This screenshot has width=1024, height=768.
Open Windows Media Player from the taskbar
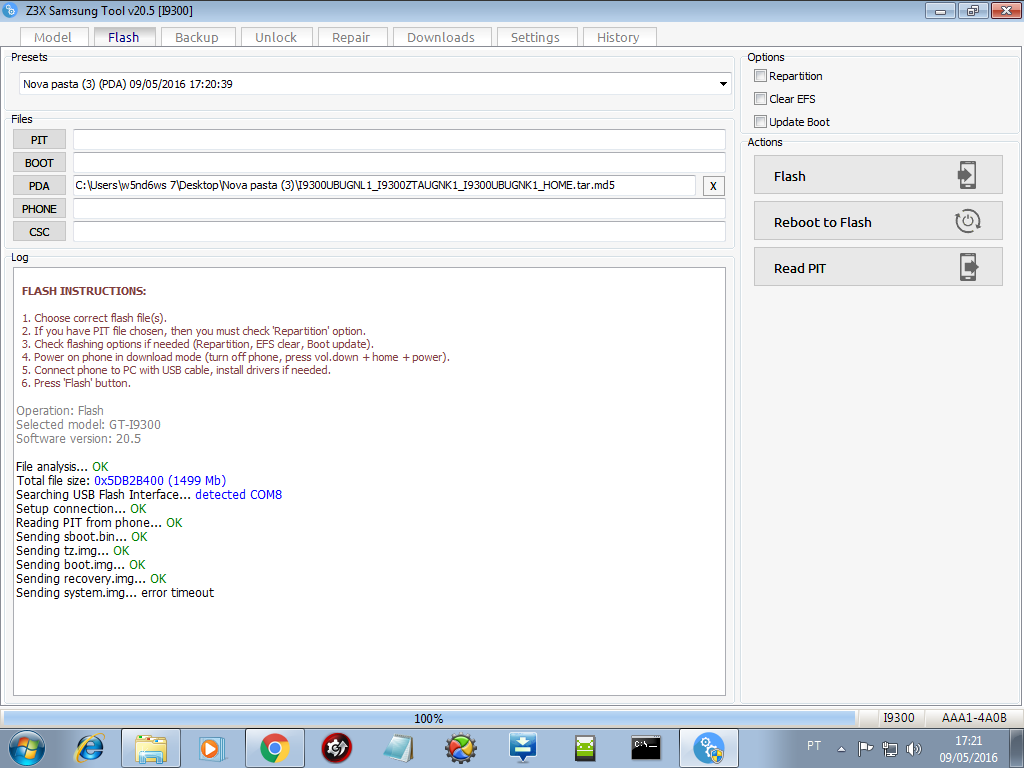pos(212,748)
